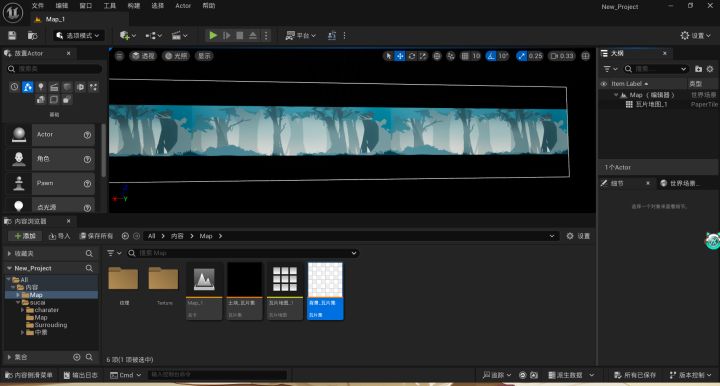
Task: Activate the Rotate gizmo tool
Action: pyautogui.click(x=411, y=56)
